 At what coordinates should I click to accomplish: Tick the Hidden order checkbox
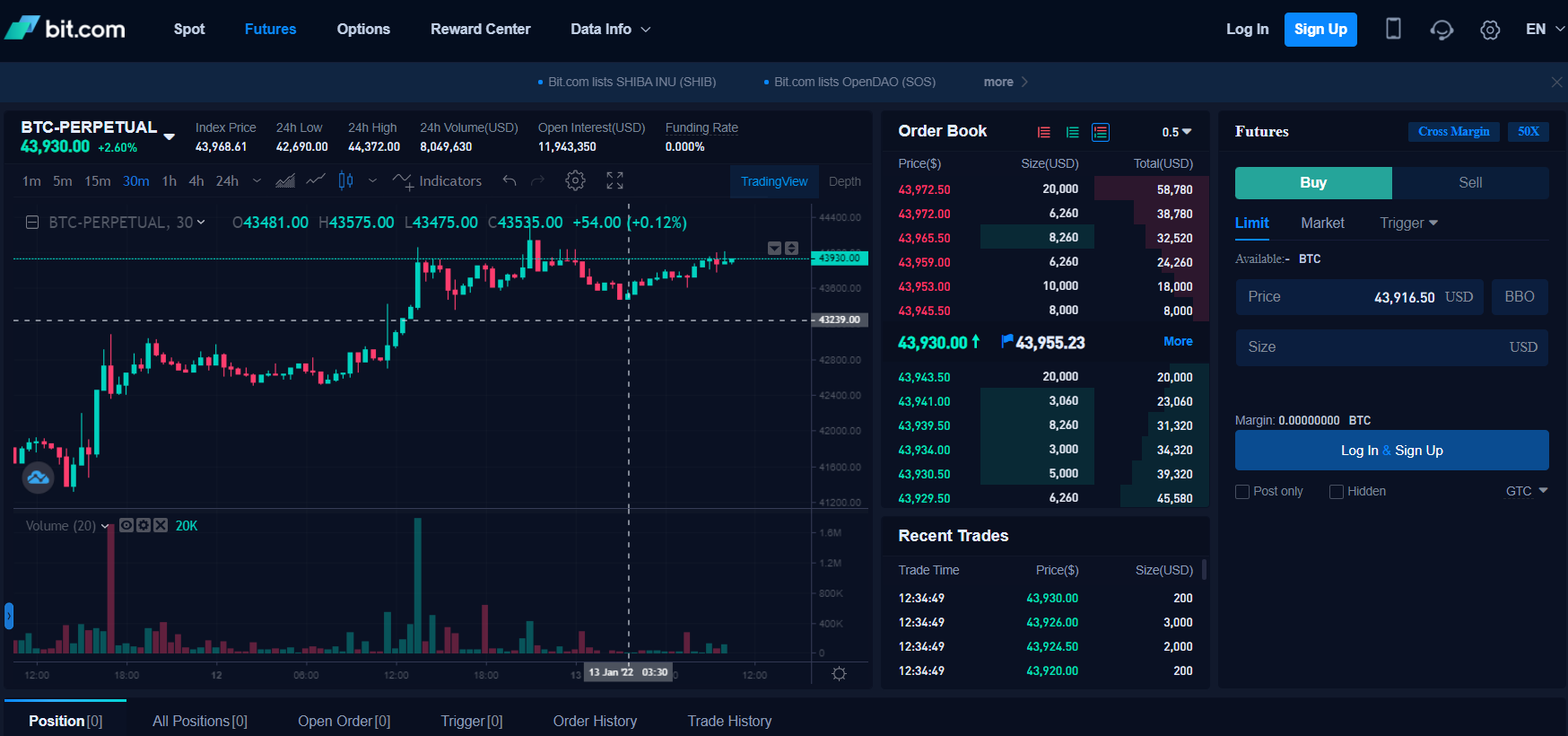coord(1337,492)
